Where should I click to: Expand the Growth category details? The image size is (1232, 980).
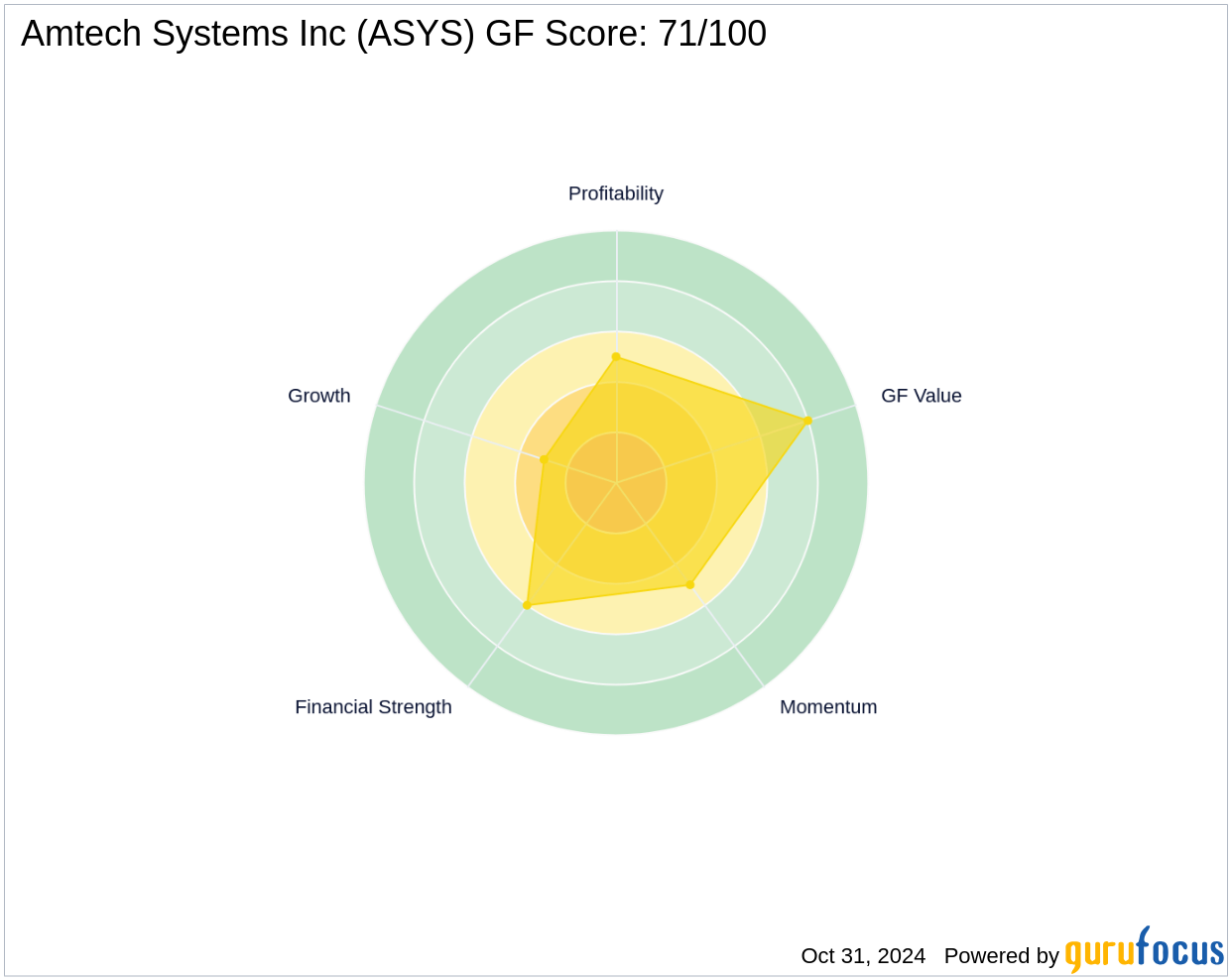click(318, 395)
